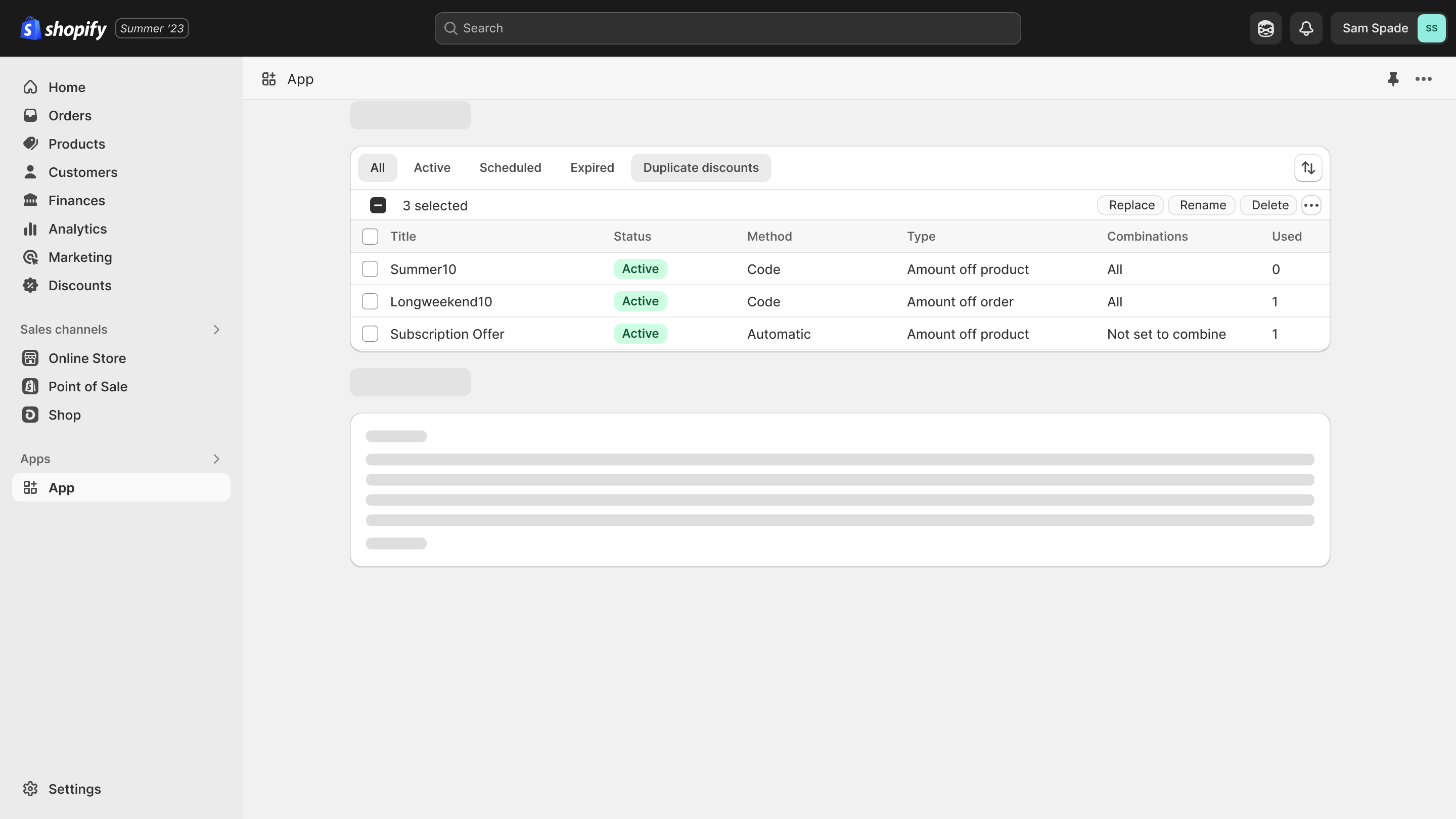Image resolution: width=1456 pixels, height=819 pixels.
Task: Click the Delete bulk action button
Action: (1269, 205)
